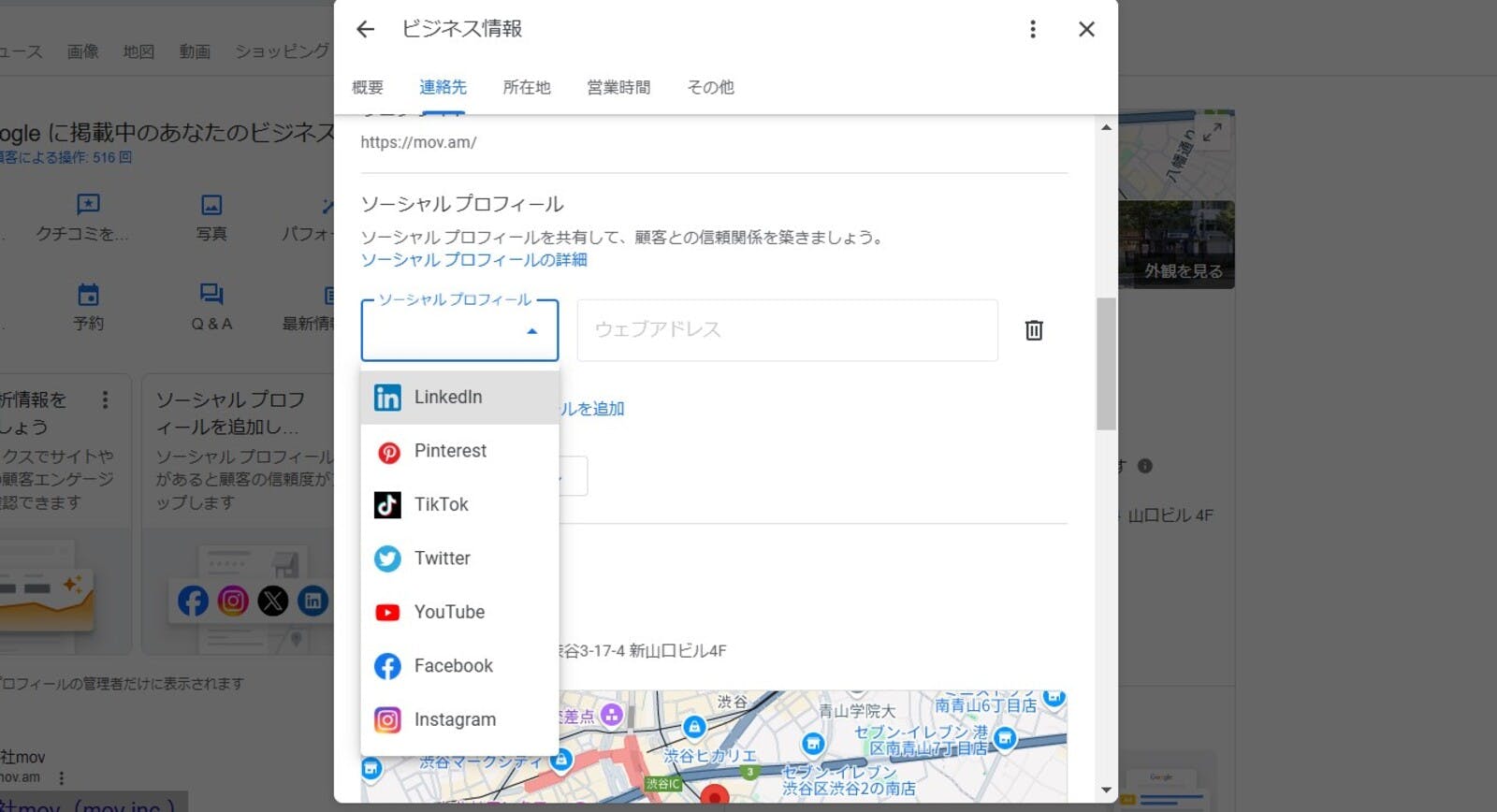Open three-dot menu on the 情報を card
The width and height of the screenshot is (1497, 812).
click(x=105, y=400)
